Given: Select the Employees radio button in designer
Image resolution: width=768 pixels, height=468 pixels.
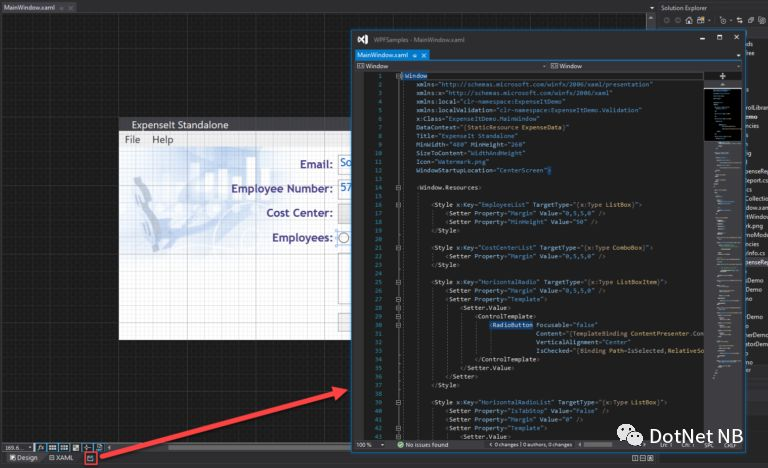Looking at the screenshot, I should pos(344,238).
